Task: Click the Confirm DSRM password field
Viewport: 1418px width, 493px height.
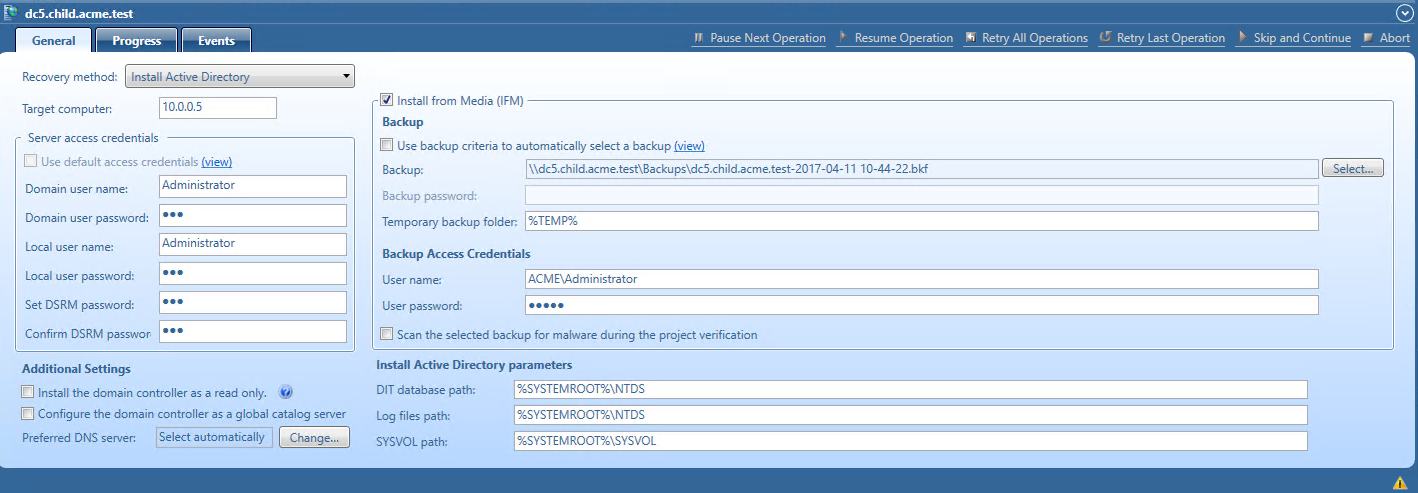Action: point(253,331)
